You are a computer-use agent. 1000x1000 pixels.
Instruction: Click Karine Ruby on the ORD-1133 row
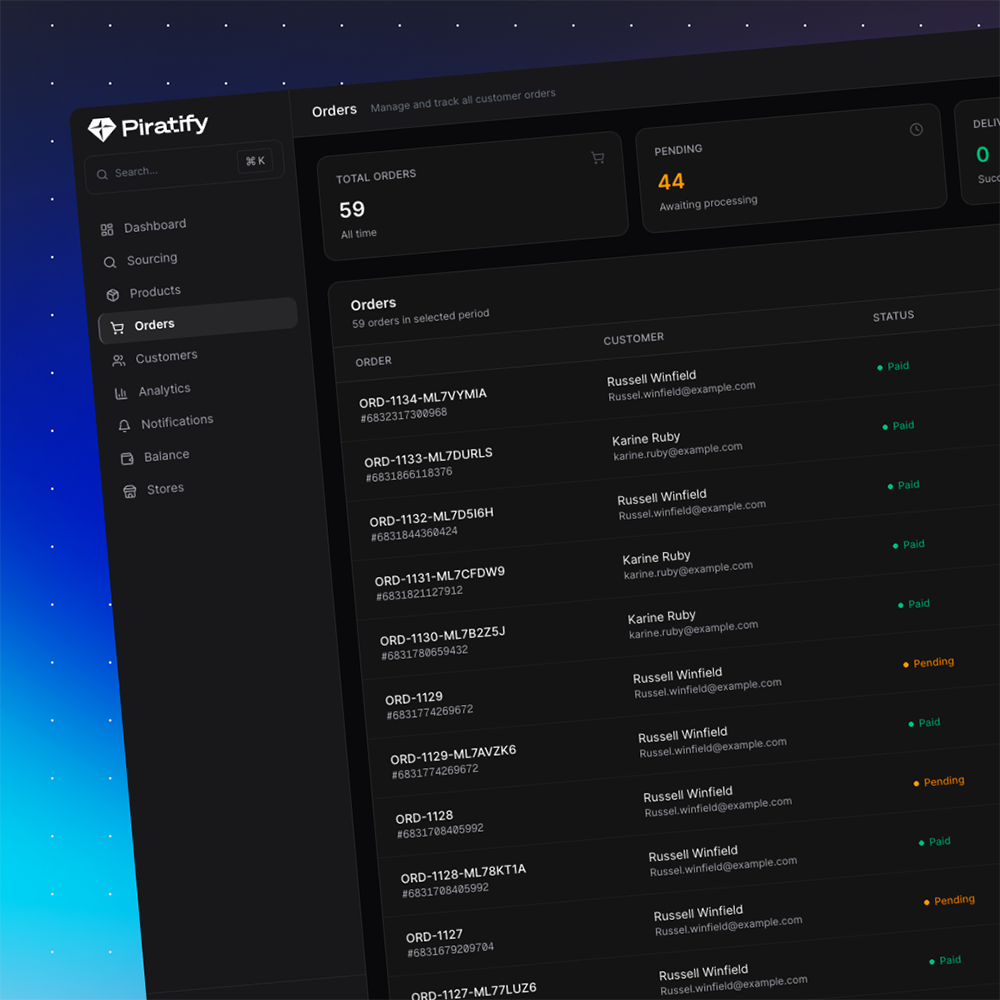[x=646, y=439]
